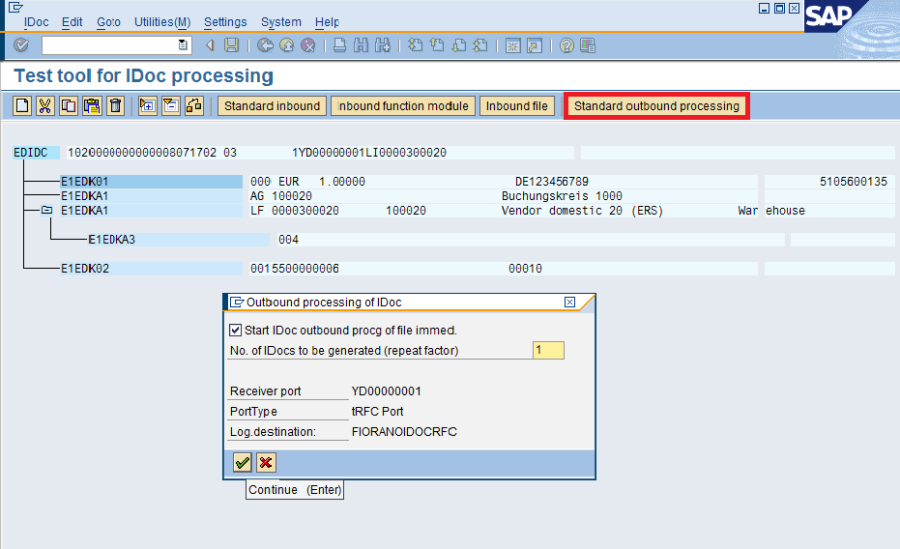Click the DE123456789 value
This screenshot has width=900, height=549.
point(552,181)
